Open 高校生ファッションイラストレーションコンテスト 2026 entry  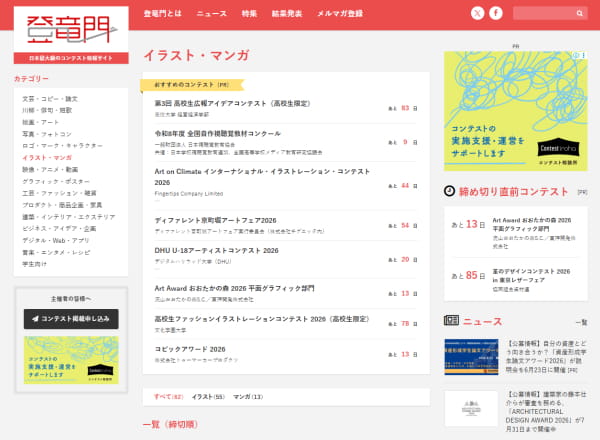tap(262, 319)
